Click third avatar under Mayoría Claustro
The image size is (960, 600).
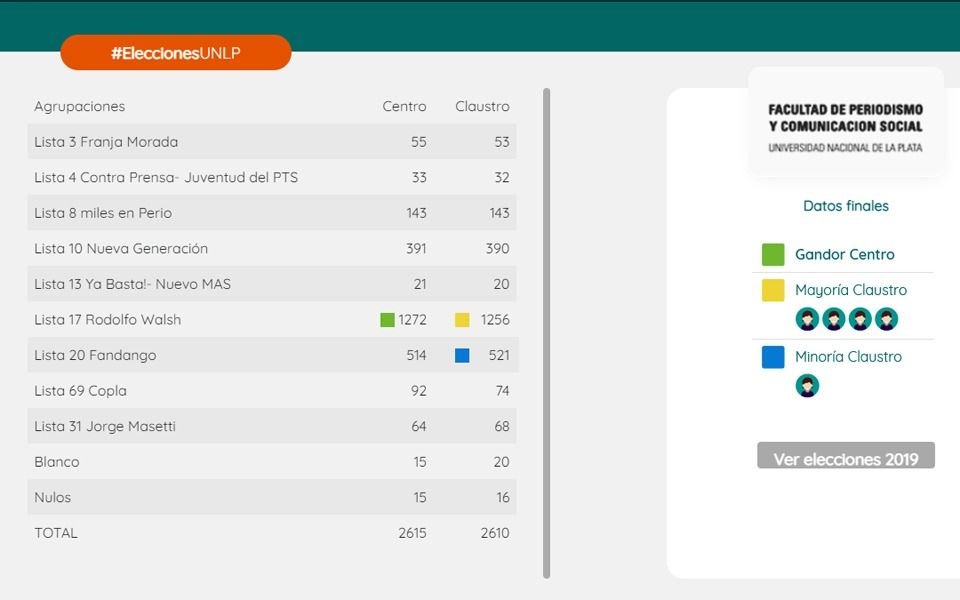[860, 319]
